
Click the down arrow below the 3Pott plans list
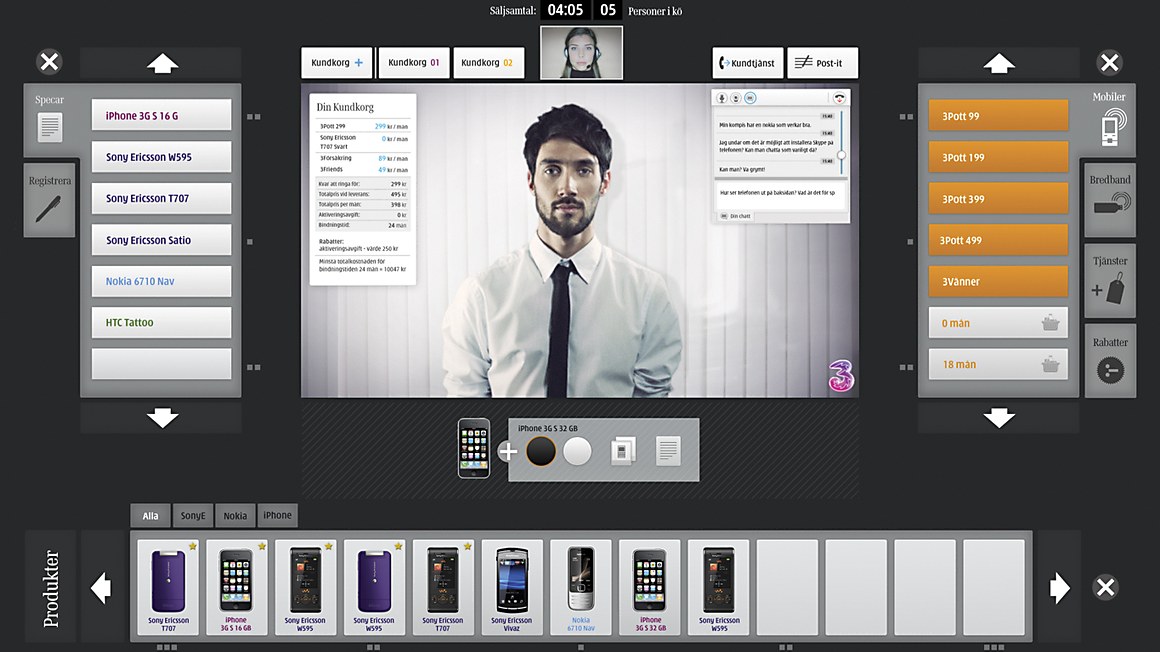[x=999, y=418]
